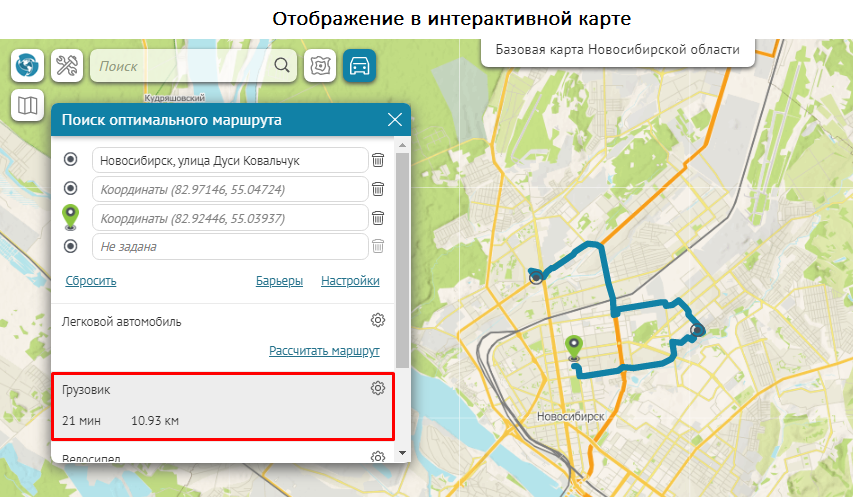
Task: Select the Легковой автомобиль transport option
Action: pyautogui.click(x=122, y=322)
